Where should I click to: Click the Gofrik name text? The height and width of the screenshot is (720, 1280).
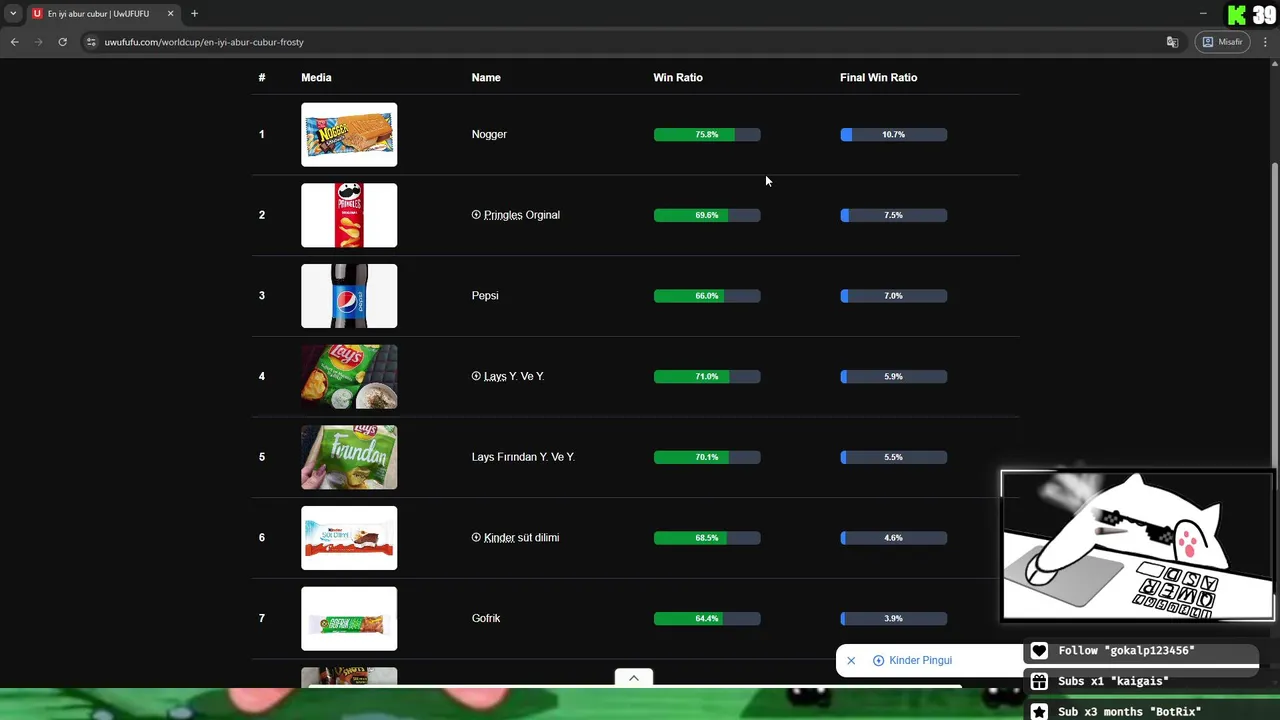pos(486,618)
